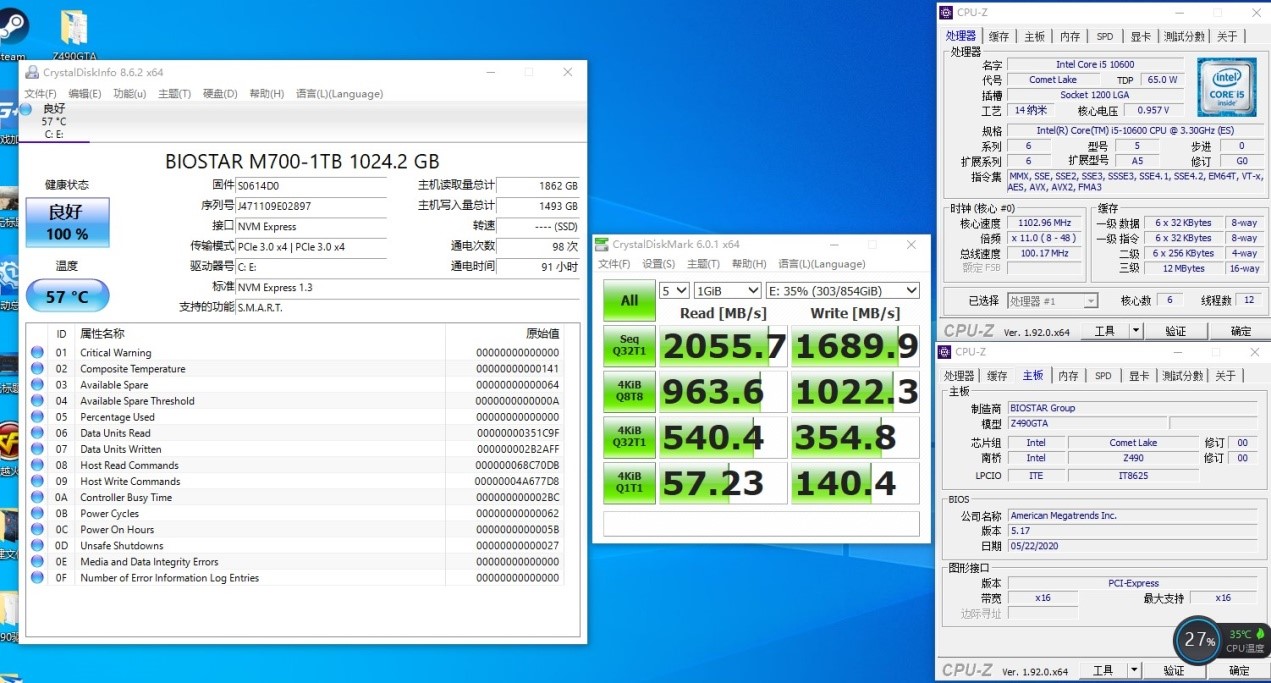Screen dimensions: 1271x683
Task: Click the orb beside Available Spare Threshold
Action: 38,400
